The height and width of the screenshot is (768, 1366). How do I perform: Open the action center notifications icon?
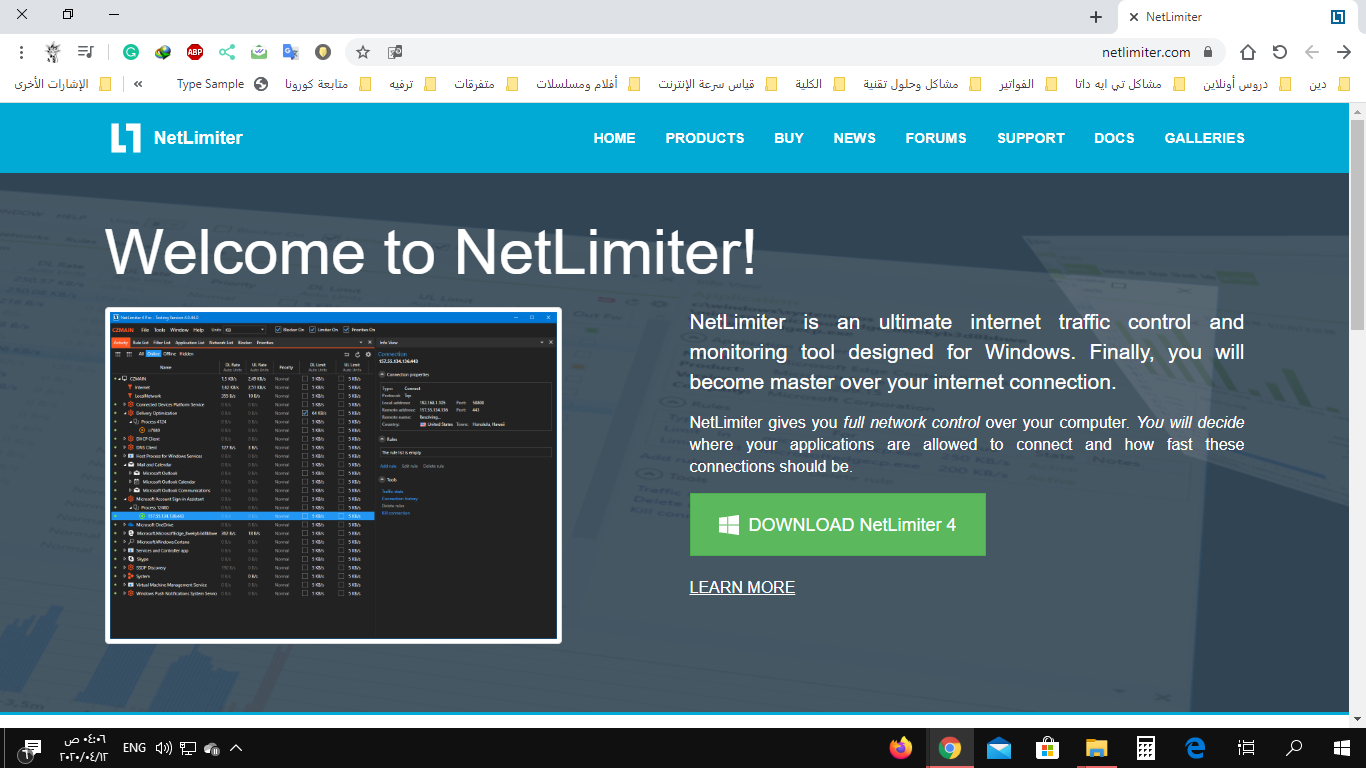31,748
